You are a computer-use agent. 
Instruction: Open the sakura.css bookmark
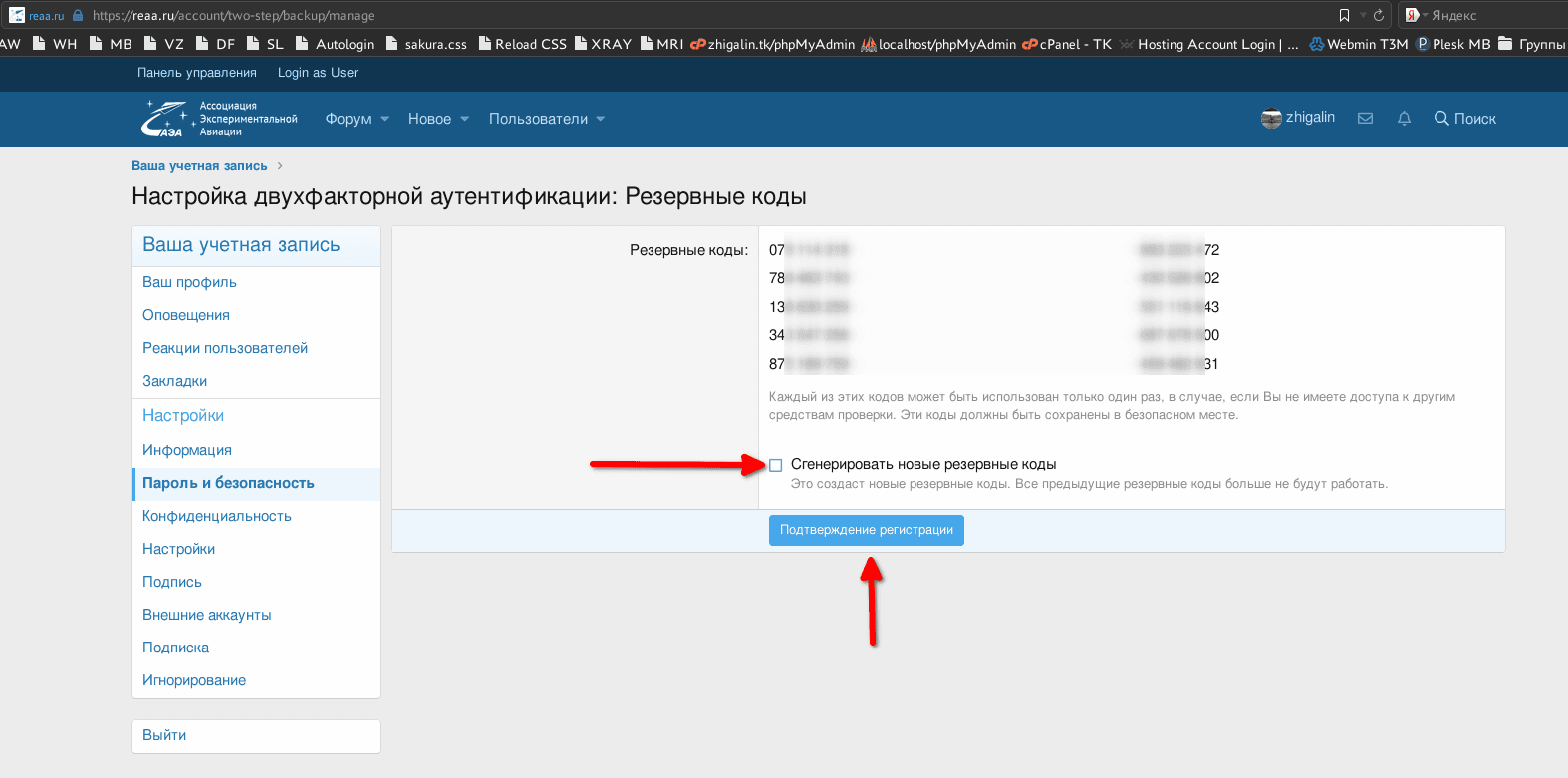[x=426, y=44]
